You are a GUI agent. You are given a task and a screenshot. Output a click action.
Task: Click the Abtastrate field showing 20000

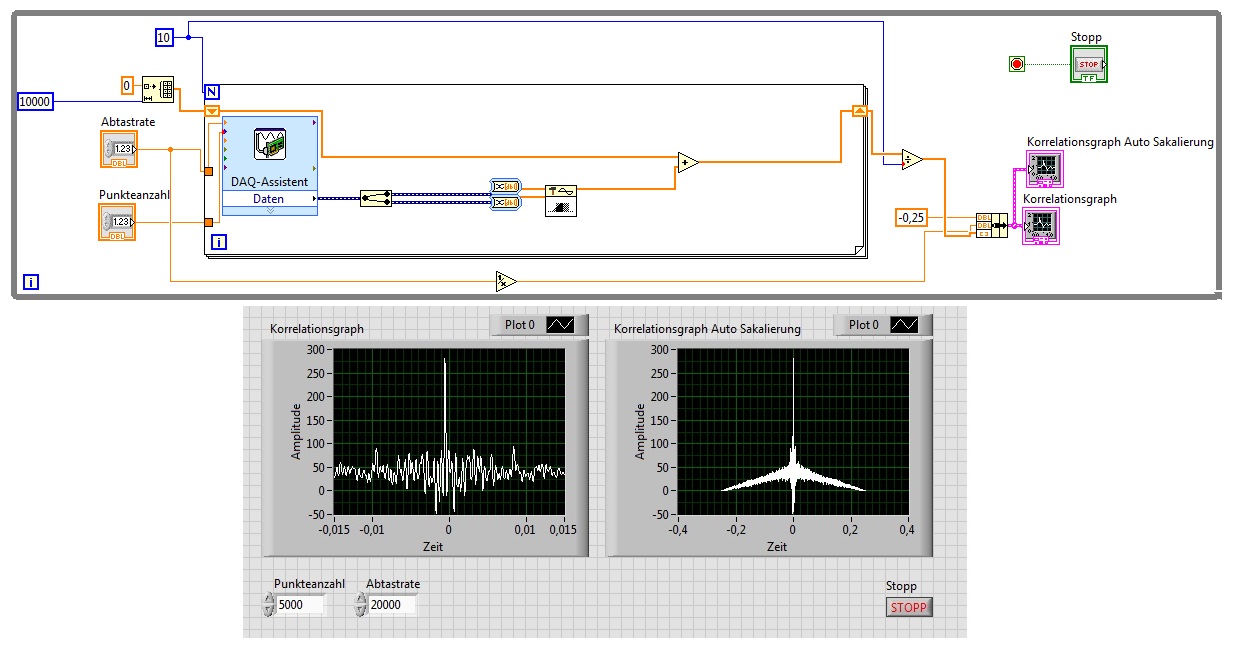392,604
